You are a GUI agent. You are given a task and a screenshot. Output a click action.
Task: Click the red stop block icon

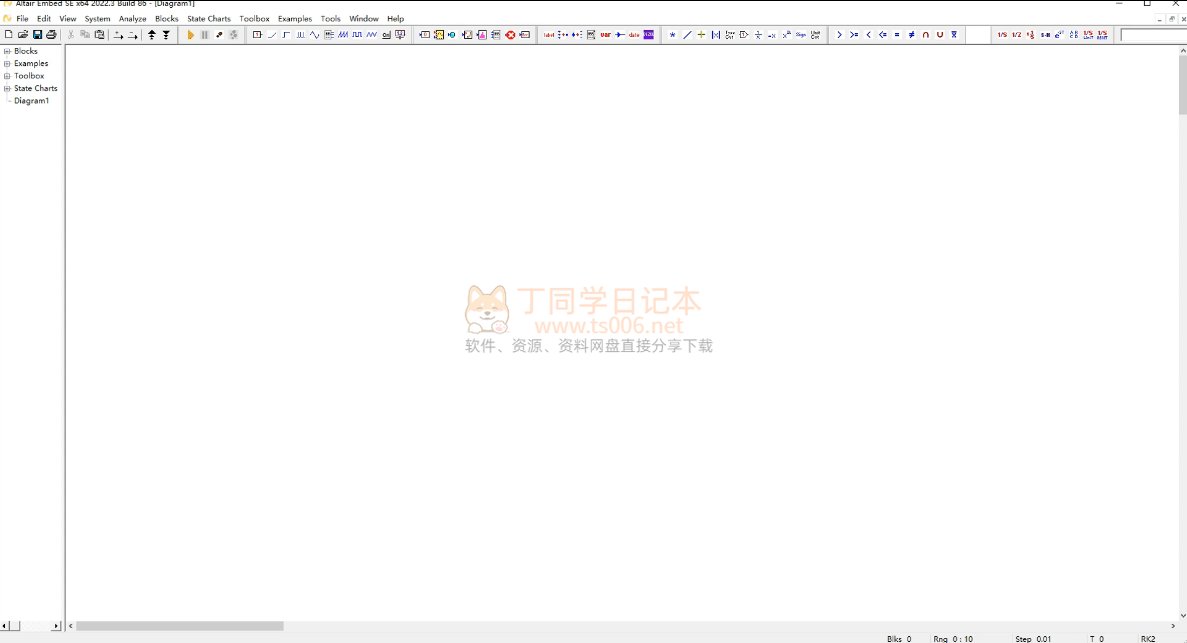510,35
